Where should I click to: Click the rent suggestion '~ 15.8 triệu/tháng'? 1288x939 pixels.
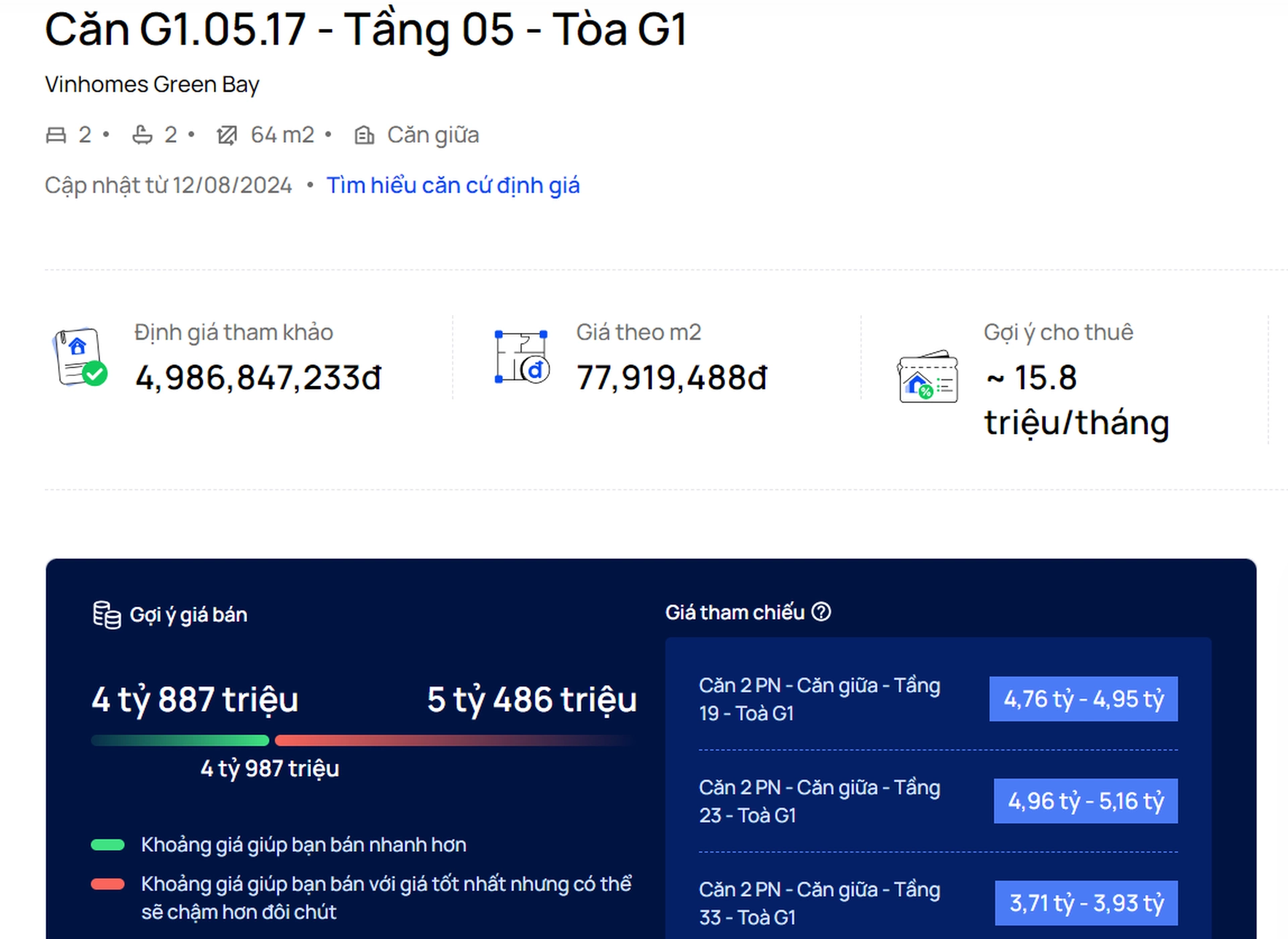coord(1077,400)
